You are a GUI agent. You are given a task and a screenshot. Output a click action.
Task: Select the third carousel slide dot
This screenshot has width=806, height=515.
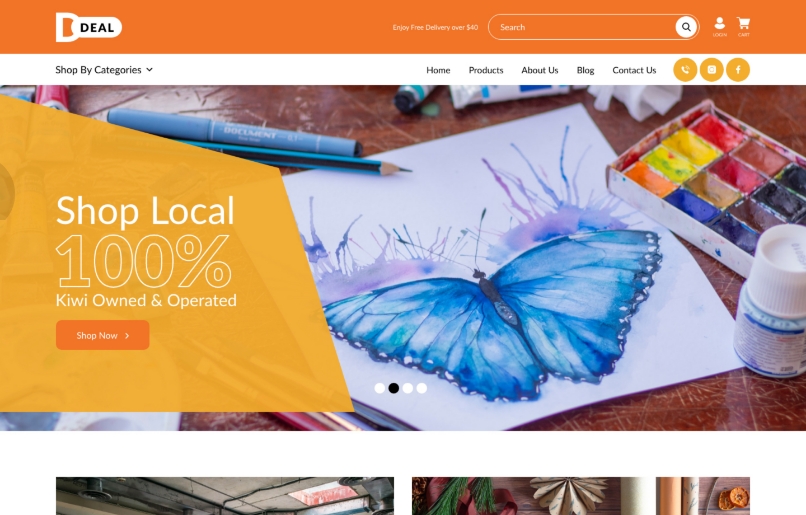coord(408,388)
